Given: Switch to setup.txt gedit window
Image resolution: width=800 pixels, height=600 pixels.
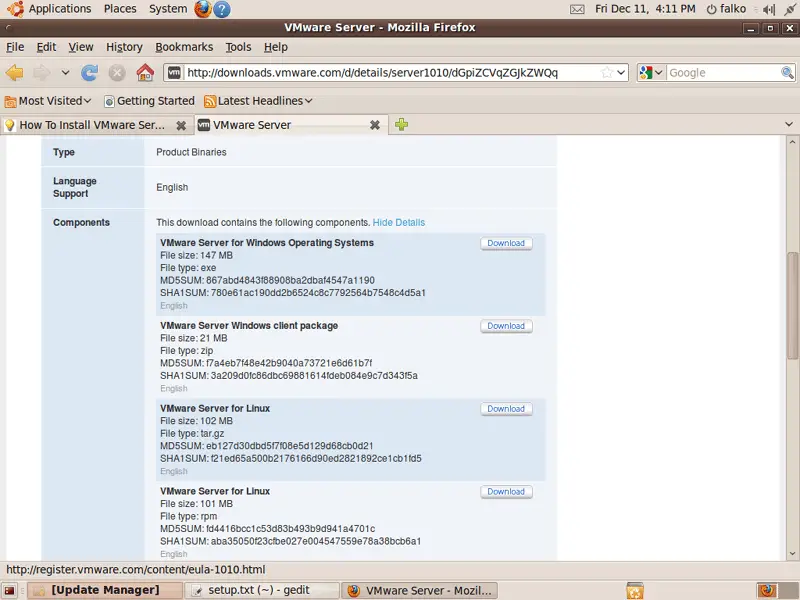Looking at the screenshot, I should click(x=262, y=590).
